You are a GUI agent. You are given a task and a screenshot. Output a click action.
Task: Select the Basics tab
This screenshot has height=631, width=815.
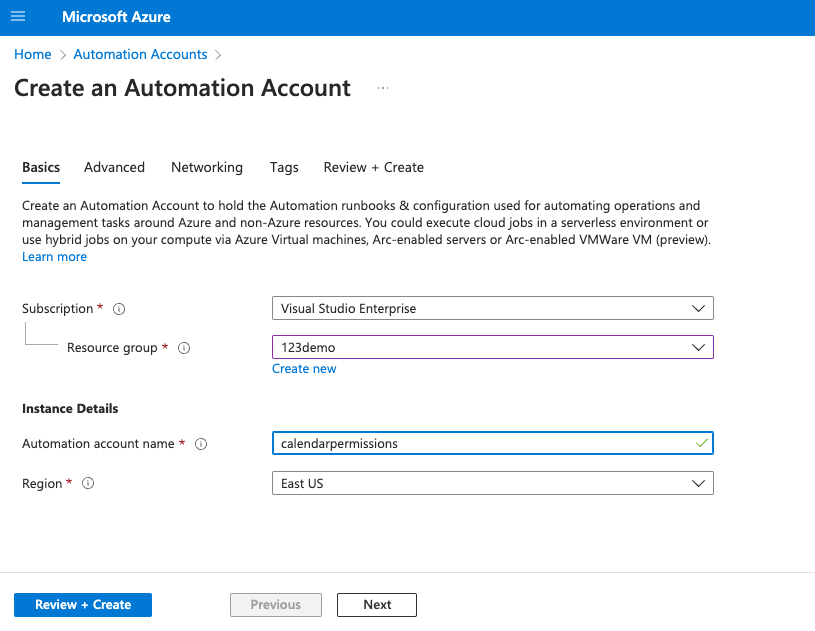pos(41,168)
